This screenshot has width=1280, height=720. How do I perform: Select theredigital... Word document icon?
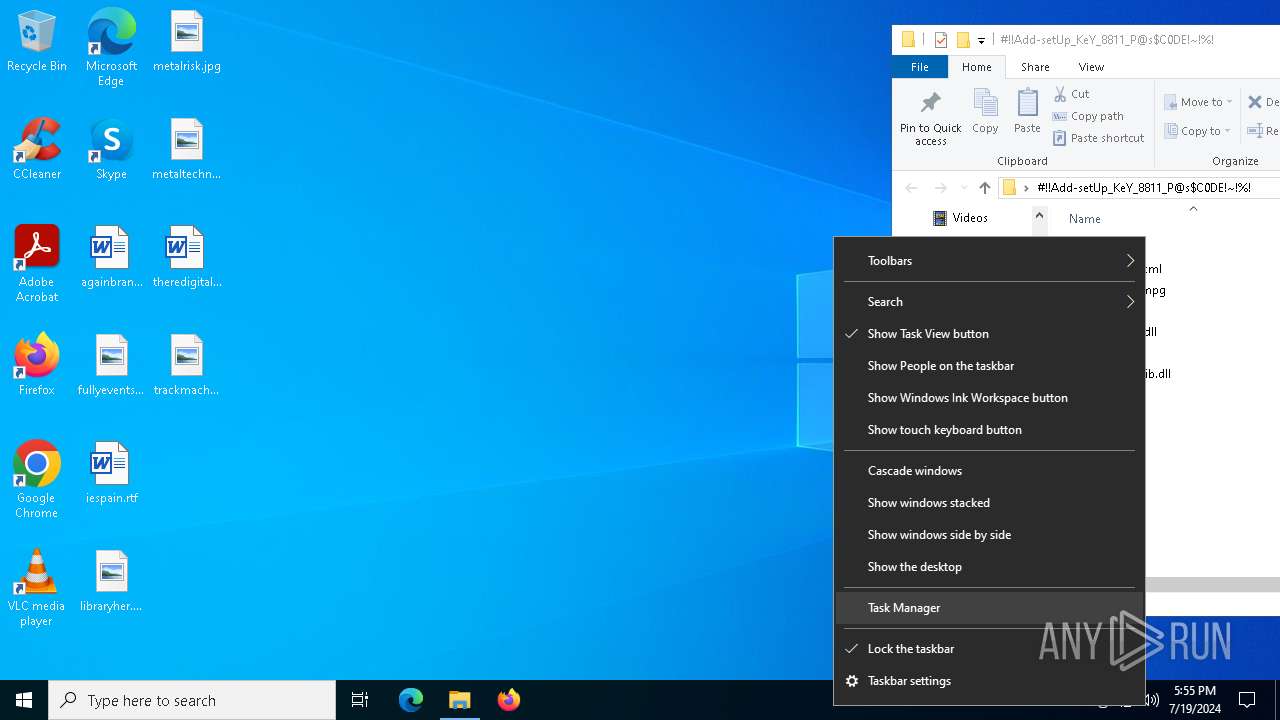pos(186,258)
